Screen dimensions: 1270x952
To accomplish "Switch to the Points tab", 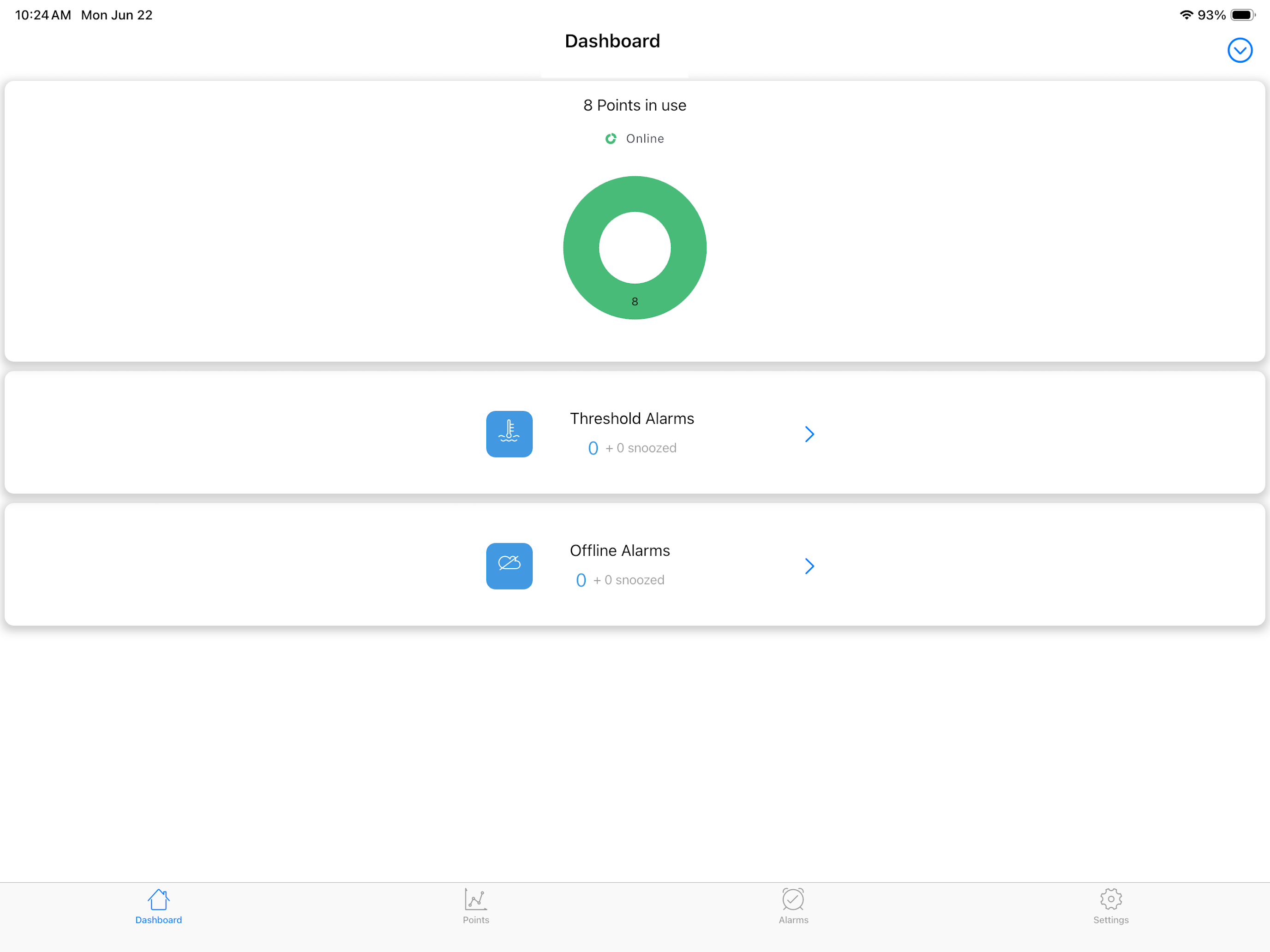I will click(476, 907).
